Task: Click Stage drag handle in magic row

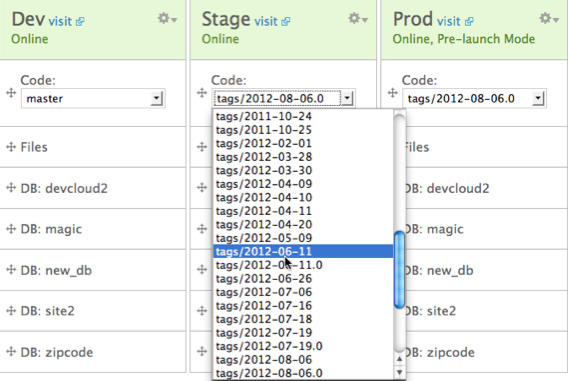Action: pos(202,229)
